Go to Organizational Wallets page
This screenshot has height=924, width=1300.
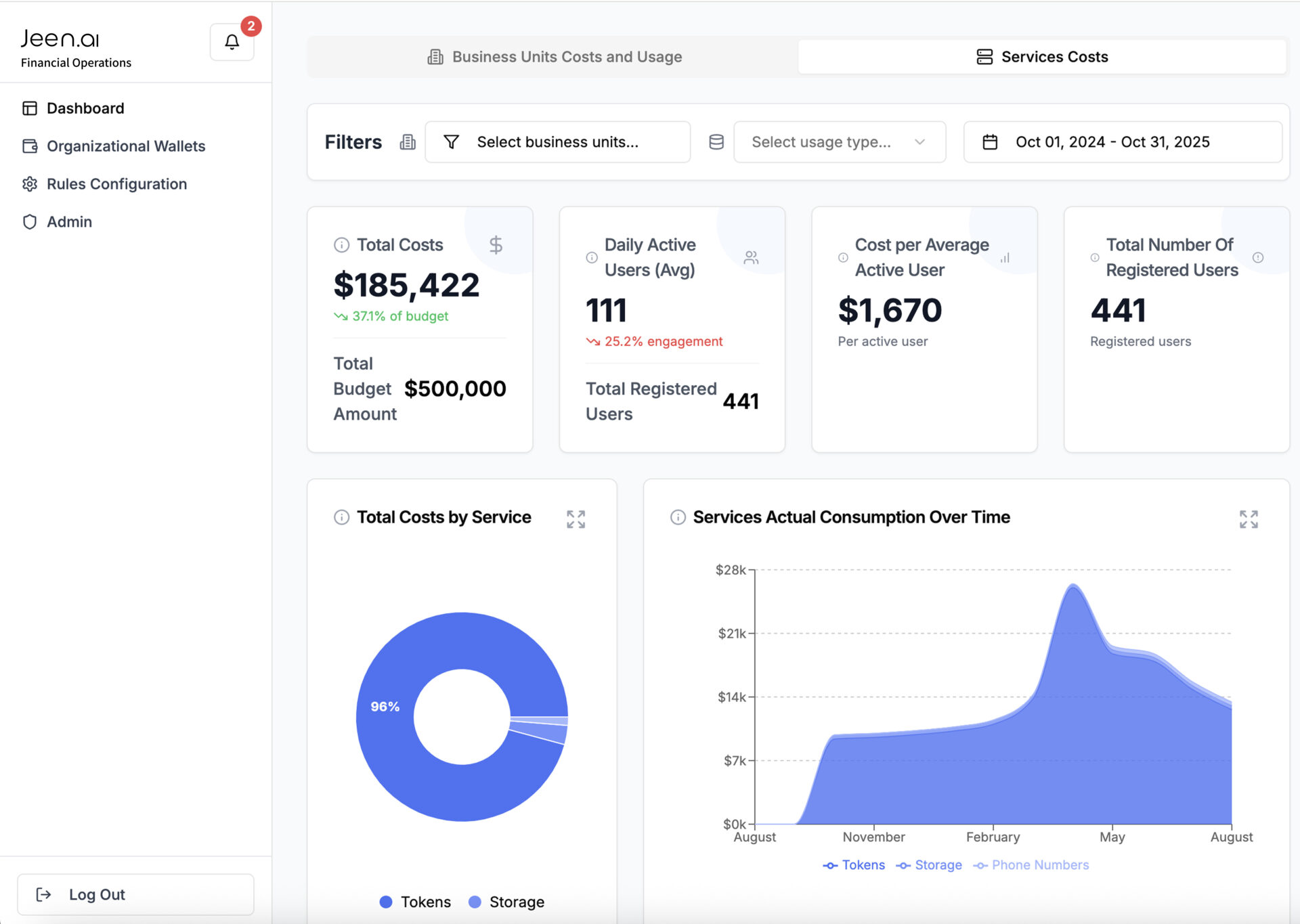click(x=125, y=146)
